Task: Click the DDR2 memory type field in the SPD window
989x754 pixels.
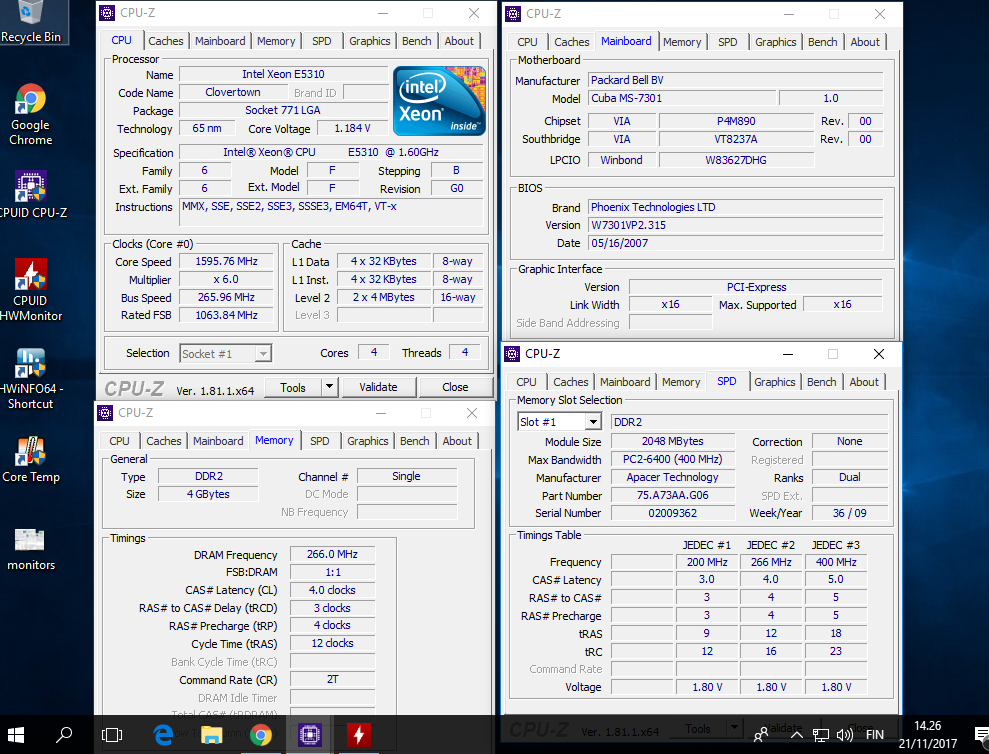Action: point(749,422)
